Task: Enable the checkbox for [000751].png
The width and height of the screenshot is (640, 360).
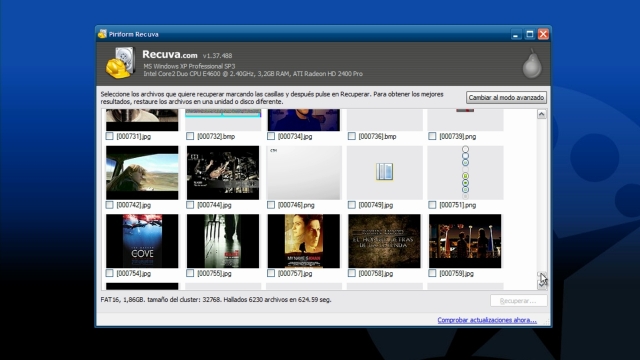Action: click(x=432, y=204)
